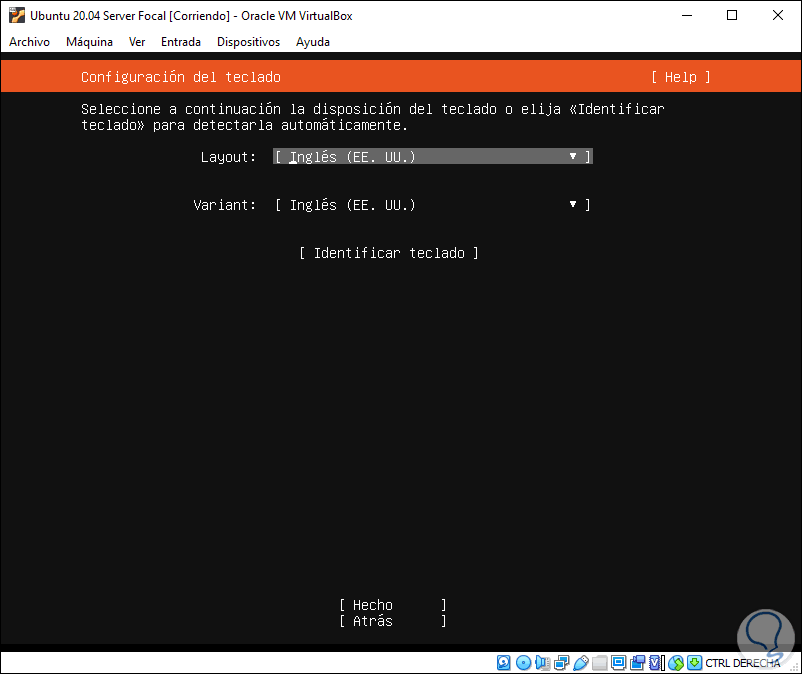Close the VirtualBox window
The height and width of the screenshot is (674, 802).
(x=777, y=15)
